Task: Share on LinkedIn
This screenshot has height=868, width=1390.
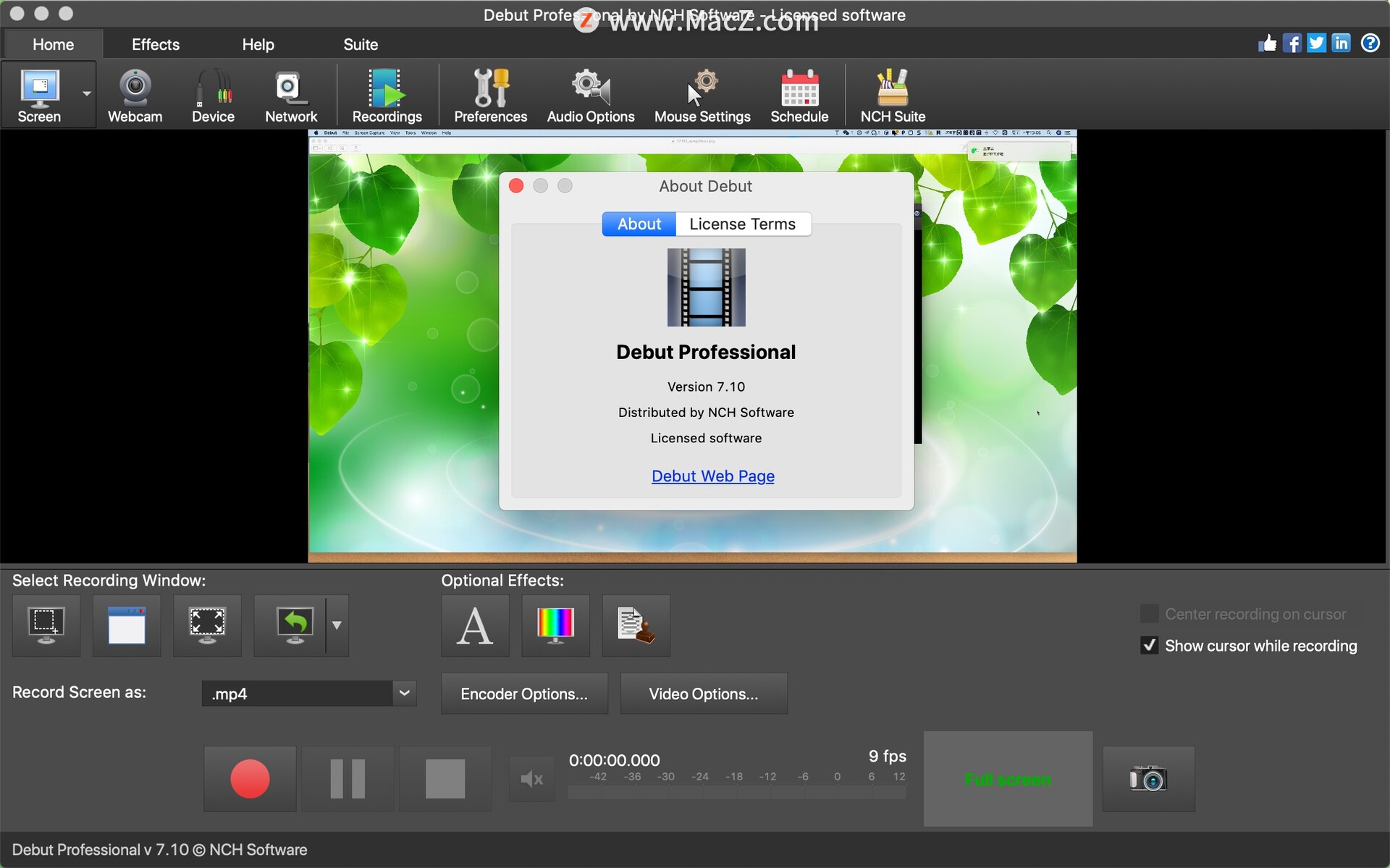Action: pyautogui.click(x=1341, y=43)
